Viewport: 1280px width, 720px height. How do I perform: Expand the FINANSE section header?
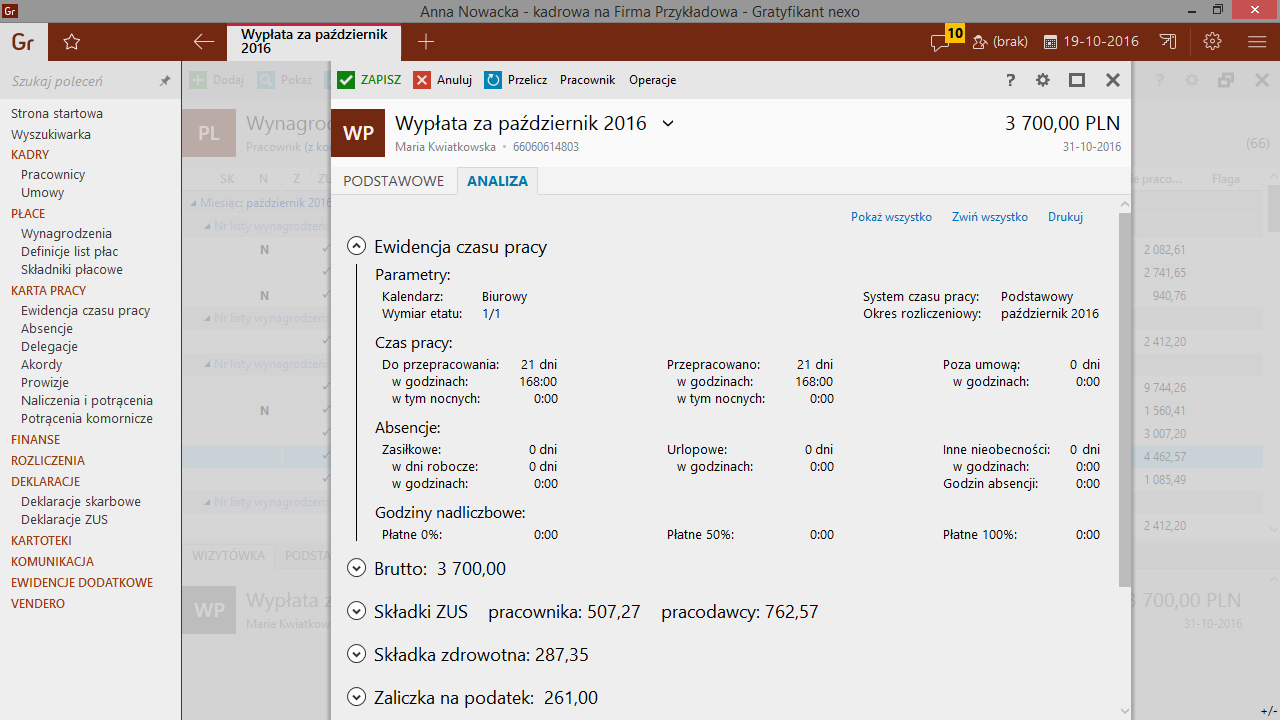[x=36, y=439]
